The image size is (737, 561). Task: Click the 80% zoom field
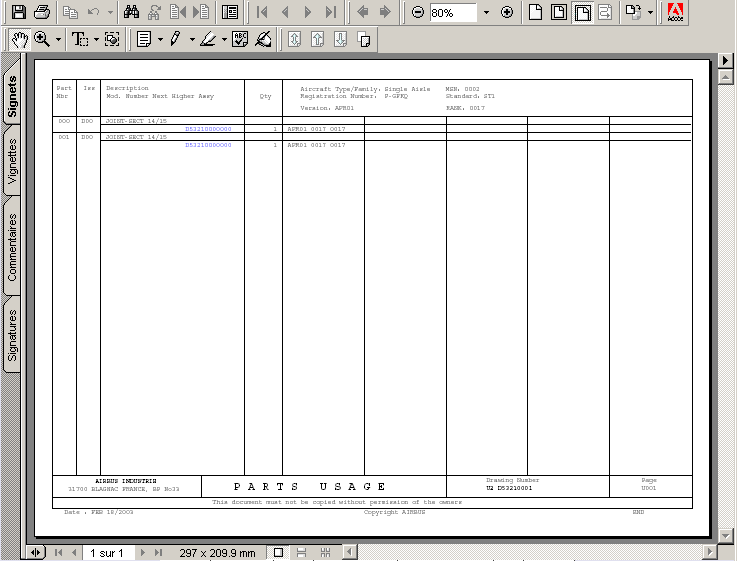(x=453, y=13)
